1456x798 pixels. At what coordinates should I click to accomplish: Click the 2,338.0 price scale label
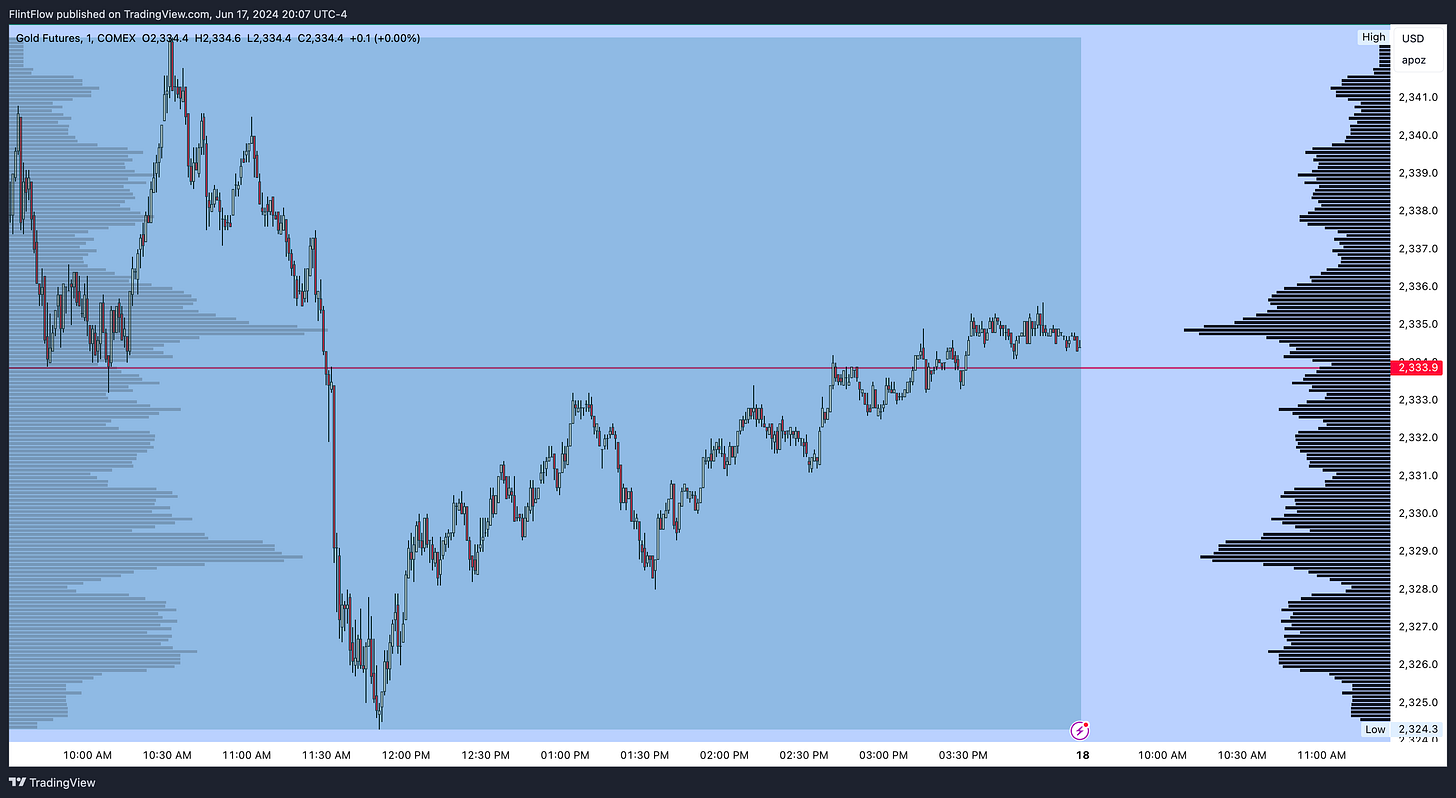pos(1418,211)
